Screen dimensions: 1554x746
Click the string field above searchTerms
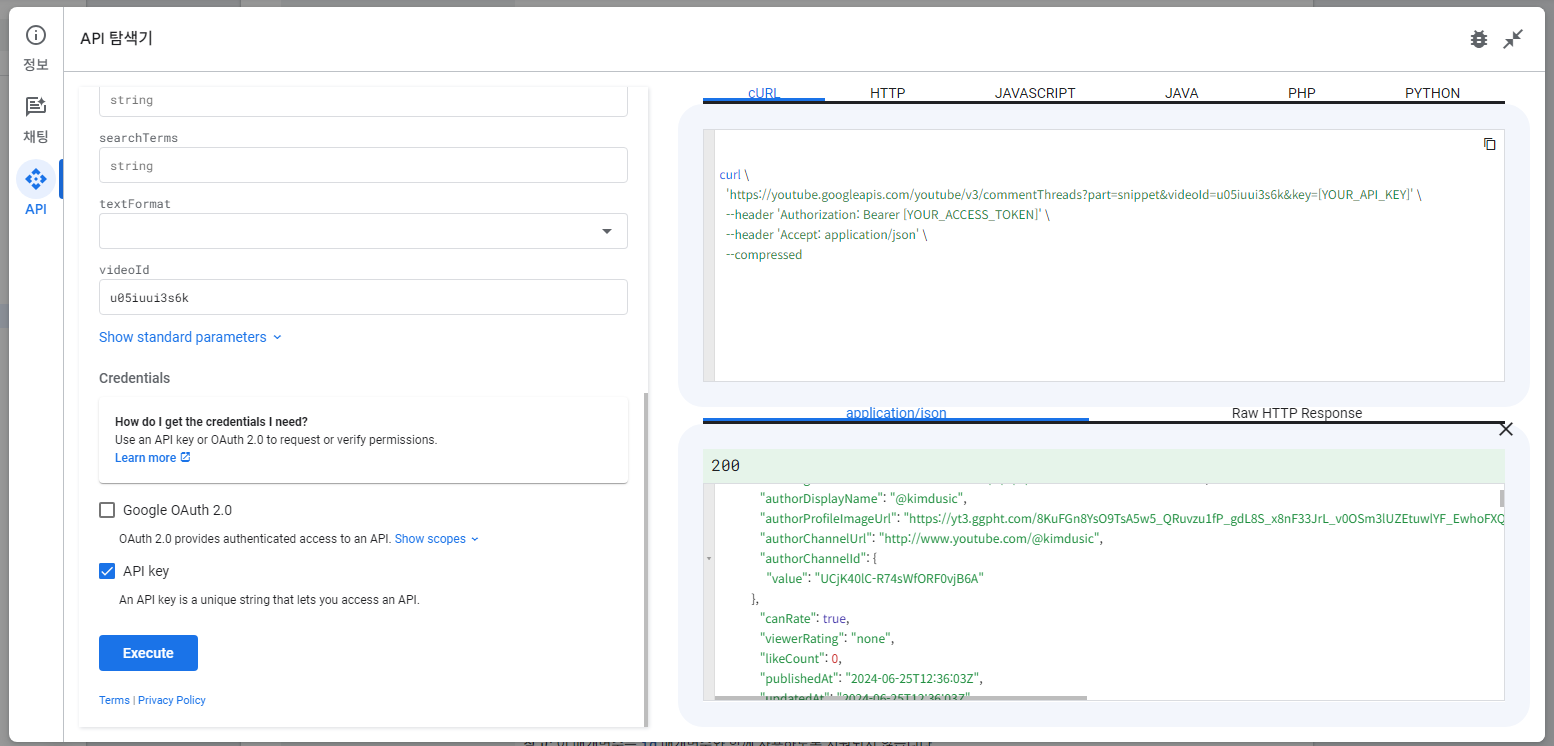point(363,100)
